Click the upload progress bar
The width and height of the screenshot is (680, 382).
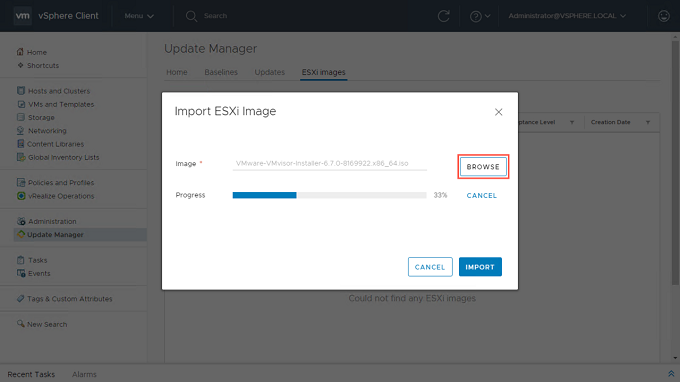(330, 195)
